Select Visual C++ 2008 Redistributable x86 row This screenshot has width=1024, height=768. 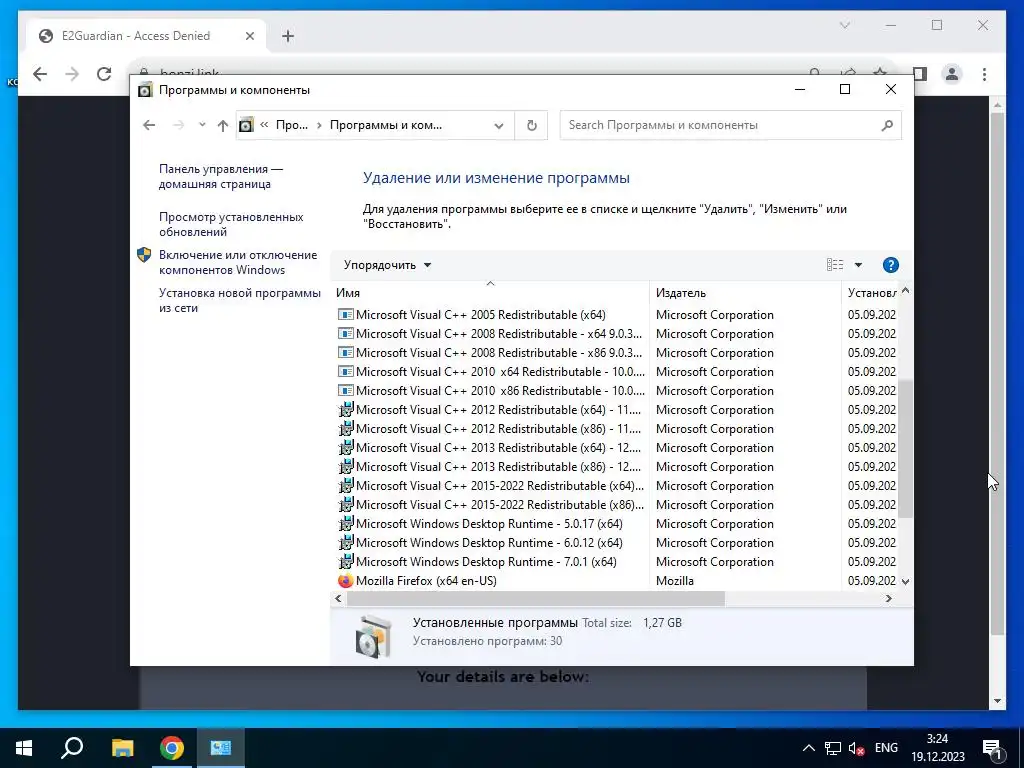[616, 353]
